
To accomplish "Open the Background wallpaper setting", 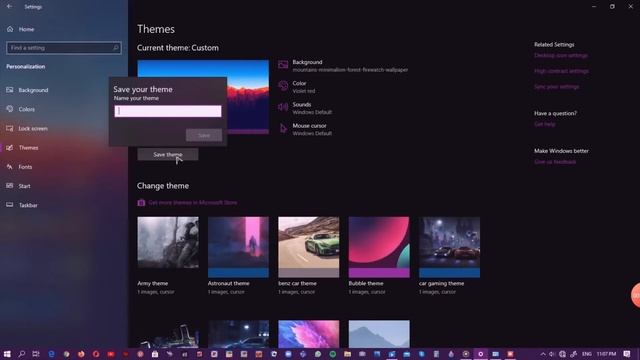I will [x=343, y=66].
